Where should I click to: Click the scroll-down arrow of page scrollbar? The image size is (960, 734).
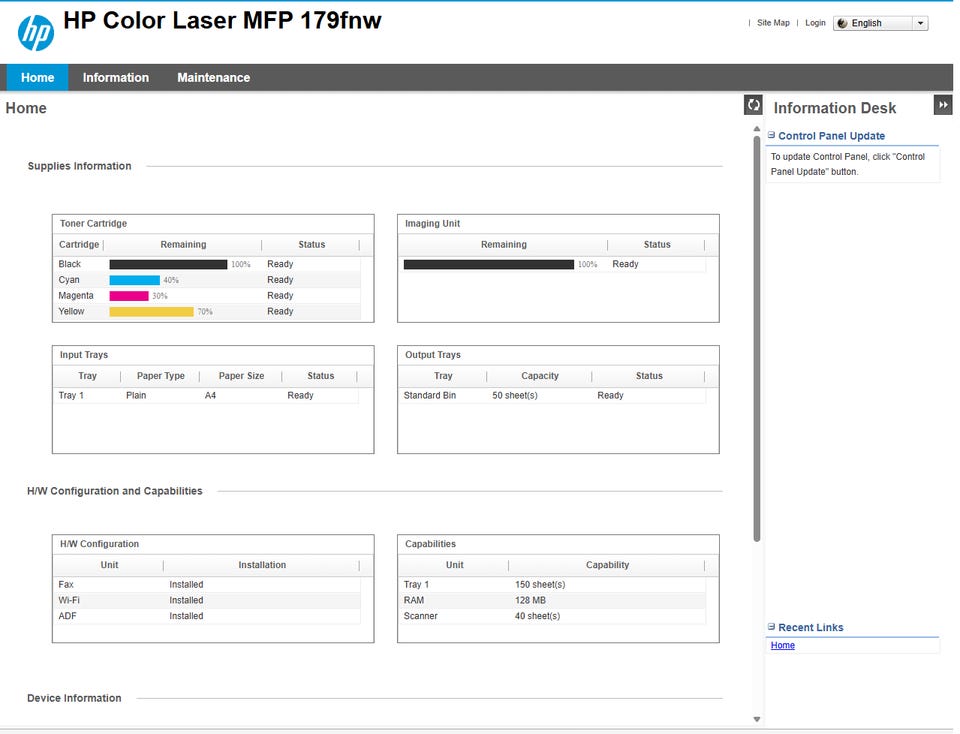[757, 719]
